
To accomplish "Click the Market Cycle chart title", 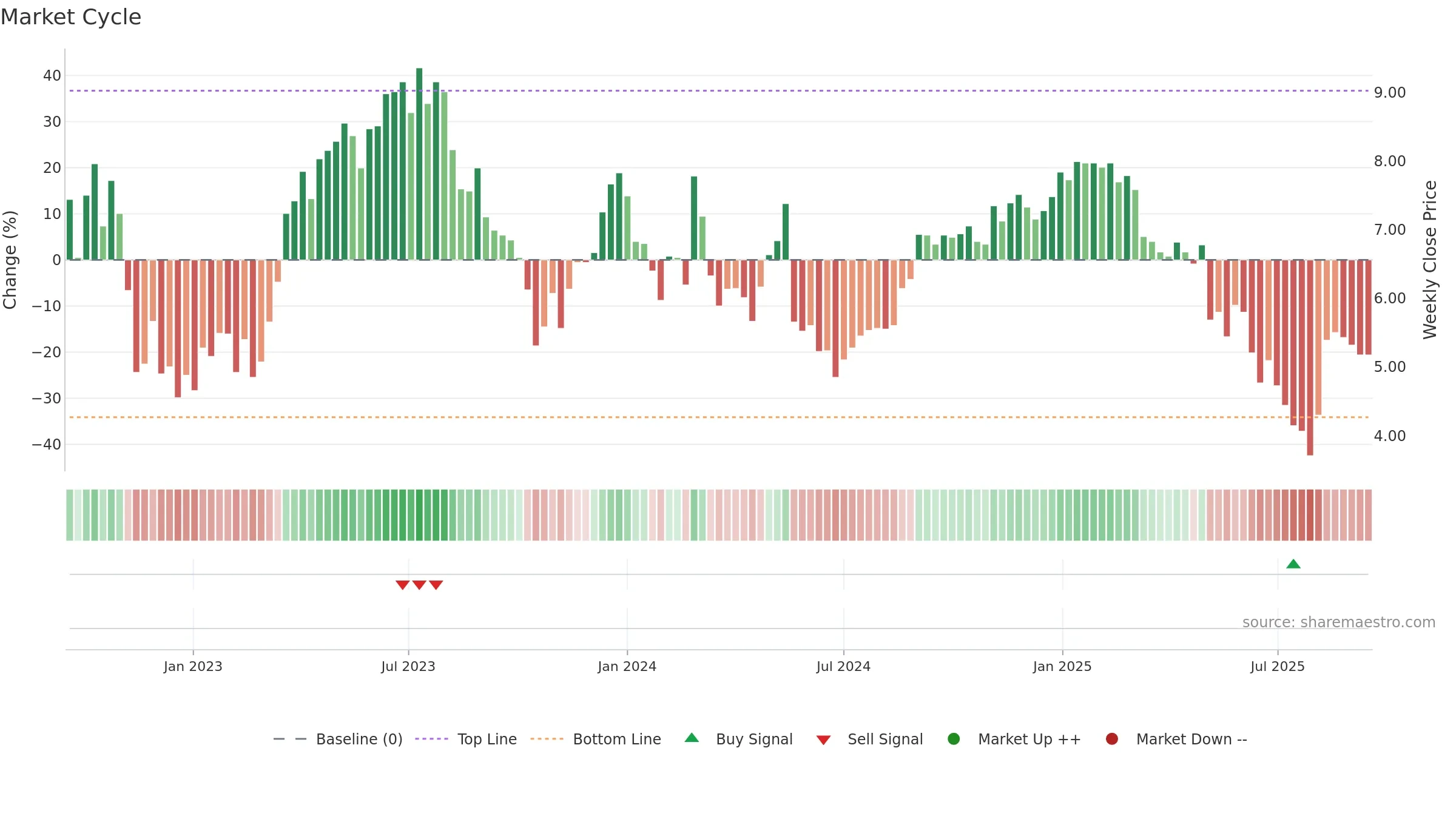I will 71,17.
